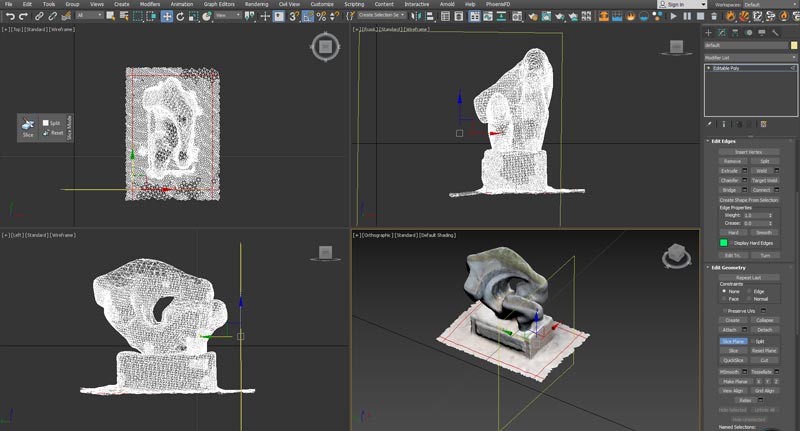Open the Create panel plus icon
This screenshot has height=431, width=800.
click(709, 32)
